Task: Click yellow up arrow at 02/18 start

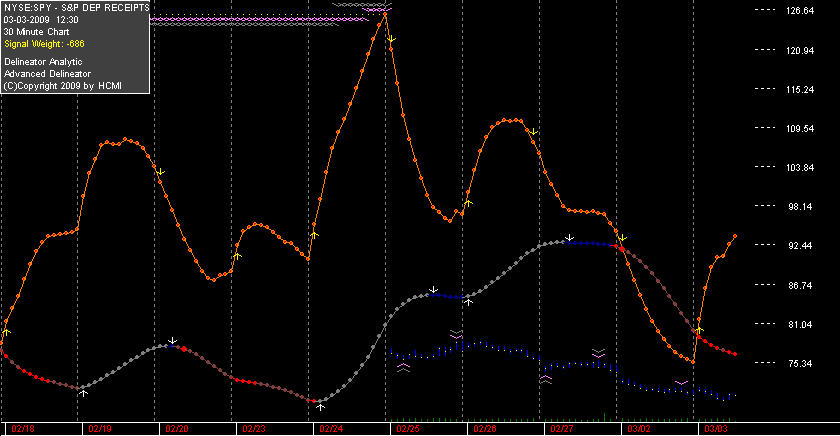Action: [x=6, y=332]
